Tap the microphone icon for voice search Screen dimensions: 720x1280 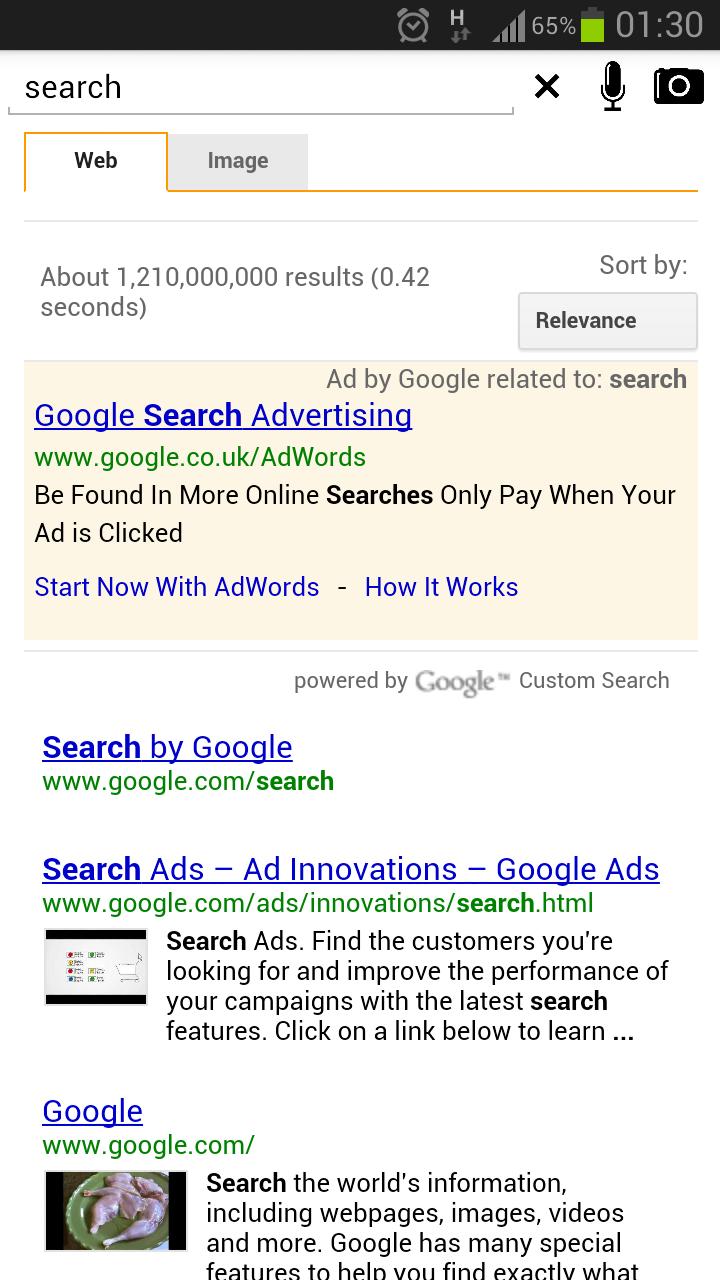[x=612, y=86]
